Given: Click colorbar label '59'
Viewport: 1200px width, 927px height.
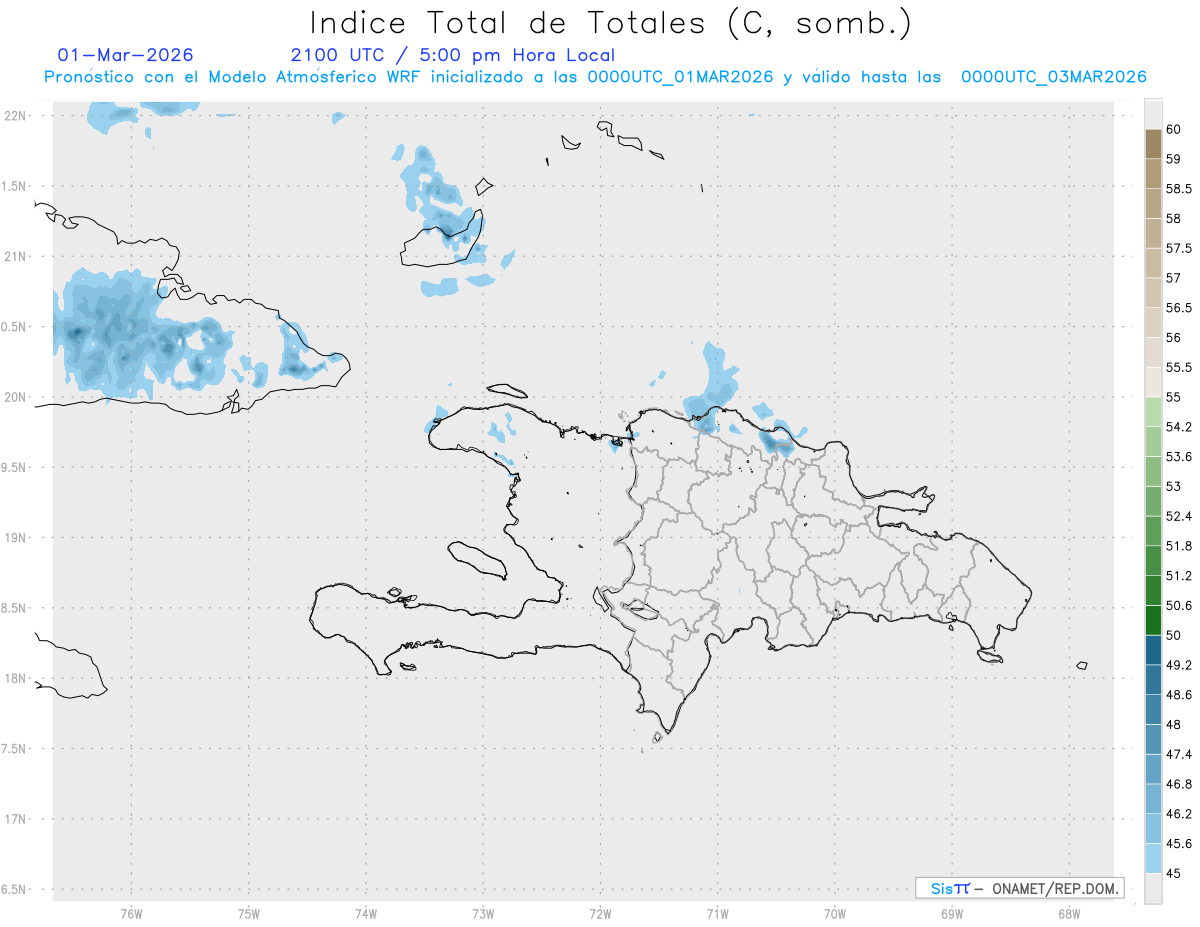Looking at the screenshot, I should [x=1174, y=158].
